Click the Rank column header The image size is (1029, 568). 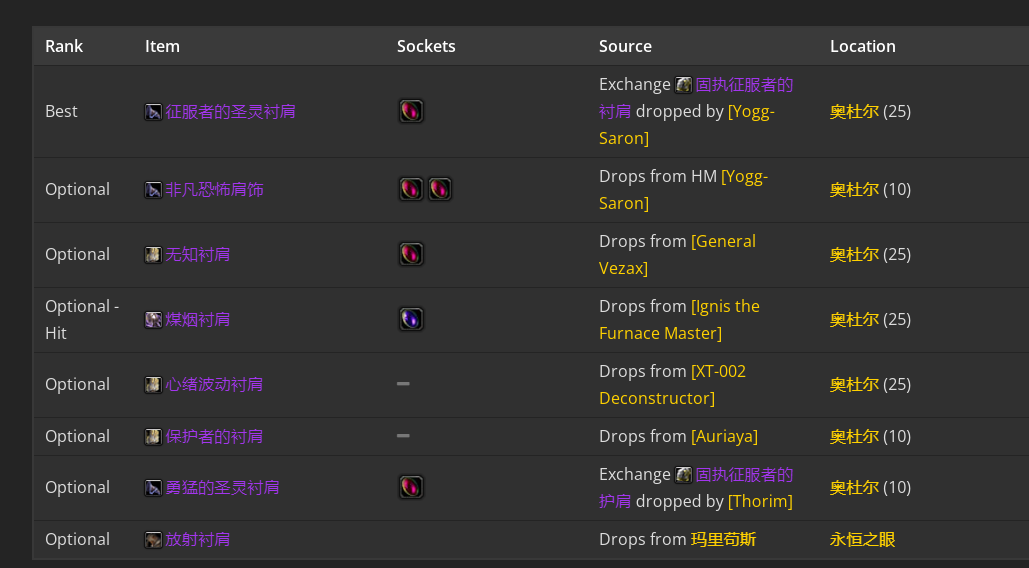(64, 46)
